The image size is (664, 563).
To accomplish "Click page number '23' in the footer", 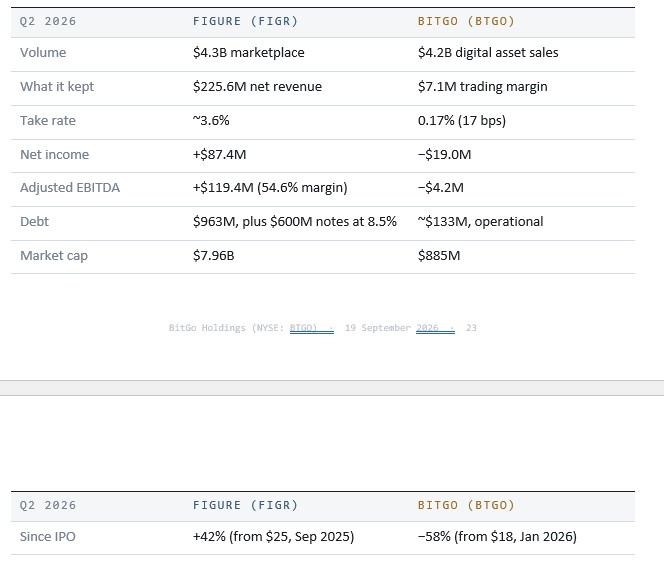I will click(471, 328).
